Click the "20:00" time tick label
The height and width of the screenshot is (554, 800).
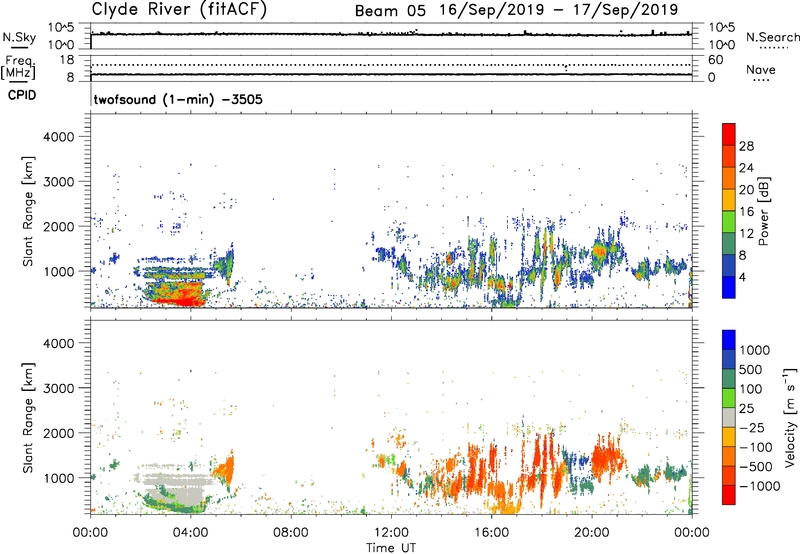[x=591, y=533]
